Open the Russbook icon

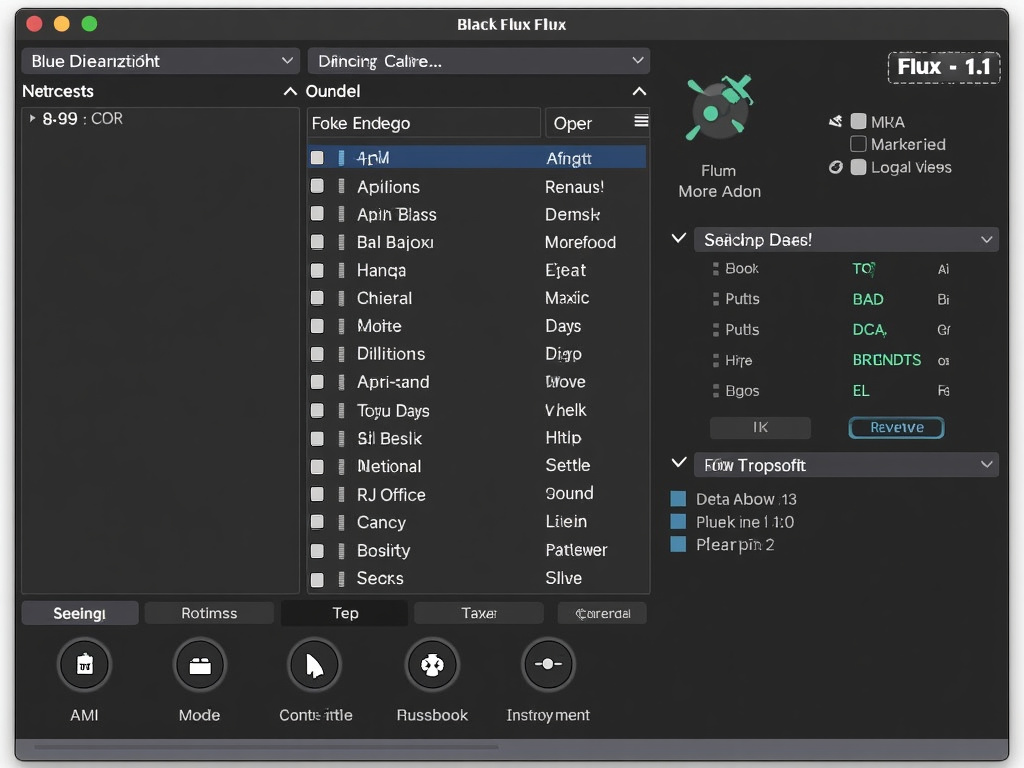click(x=432, y=665)
